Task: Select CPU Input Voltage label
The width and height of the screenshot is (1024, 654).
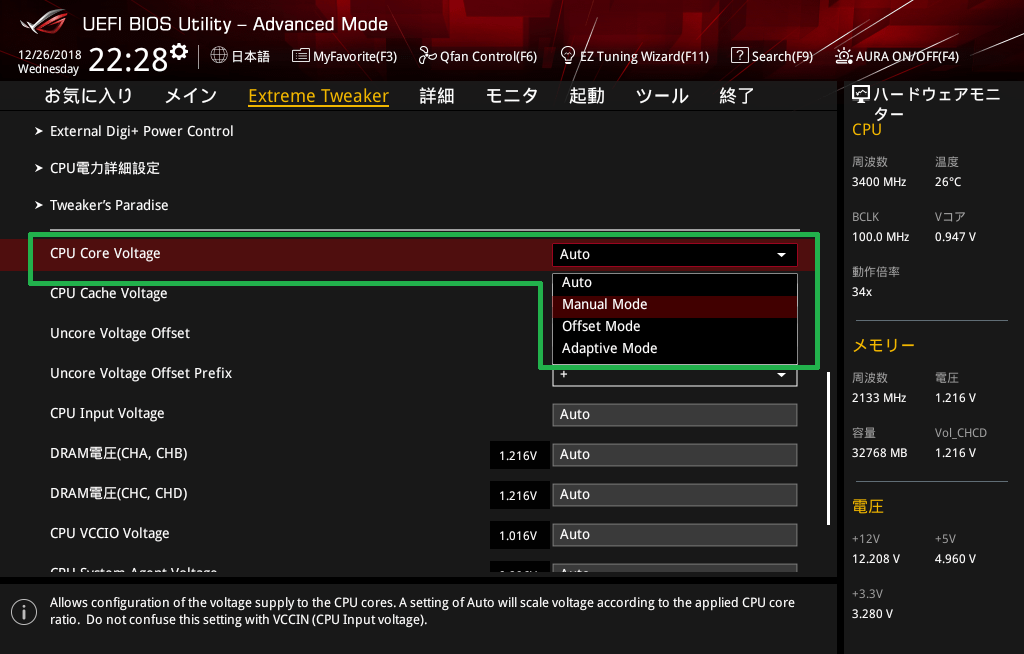Action: 107,414
